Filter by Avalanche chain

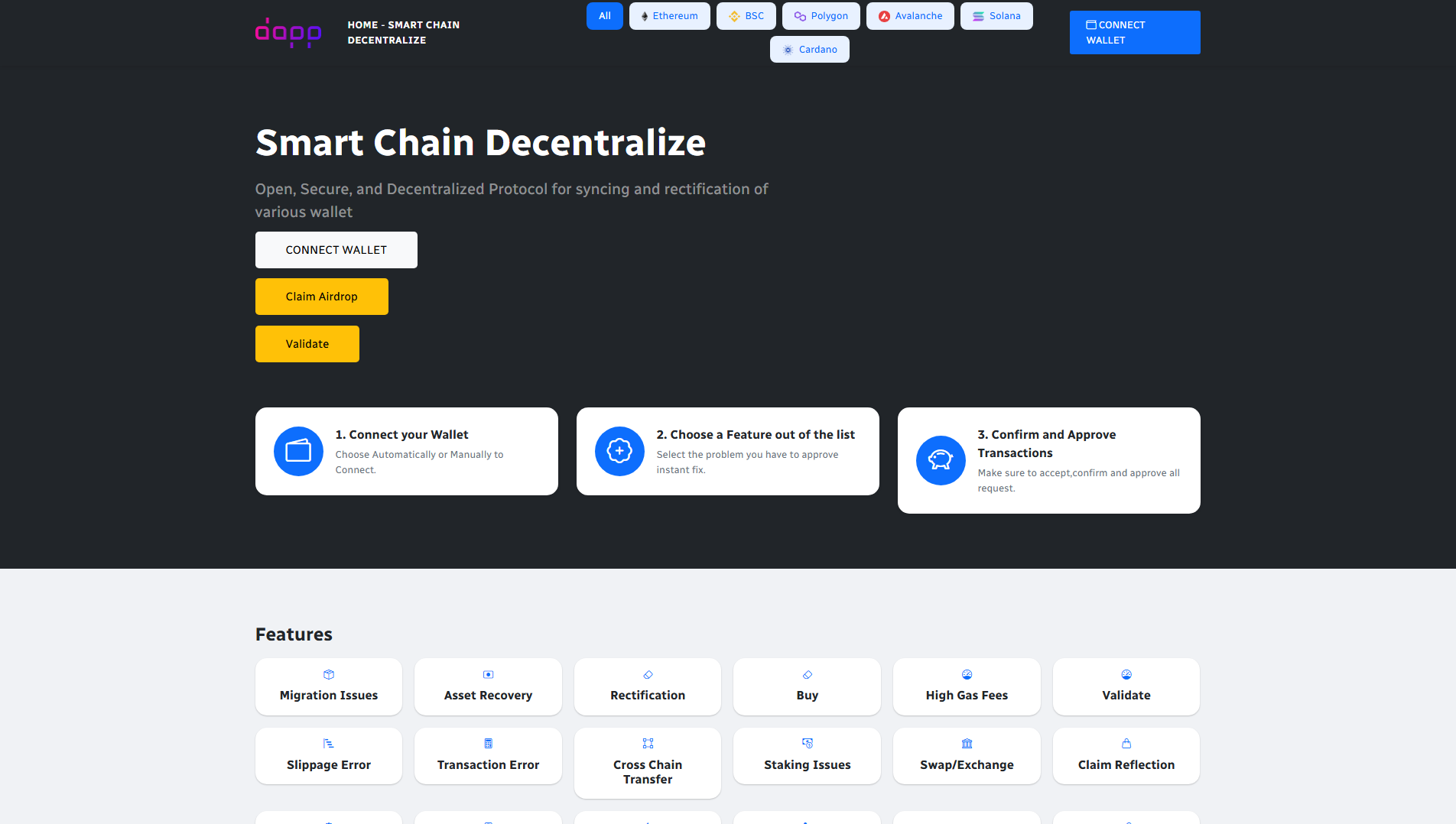pos(910,16)
